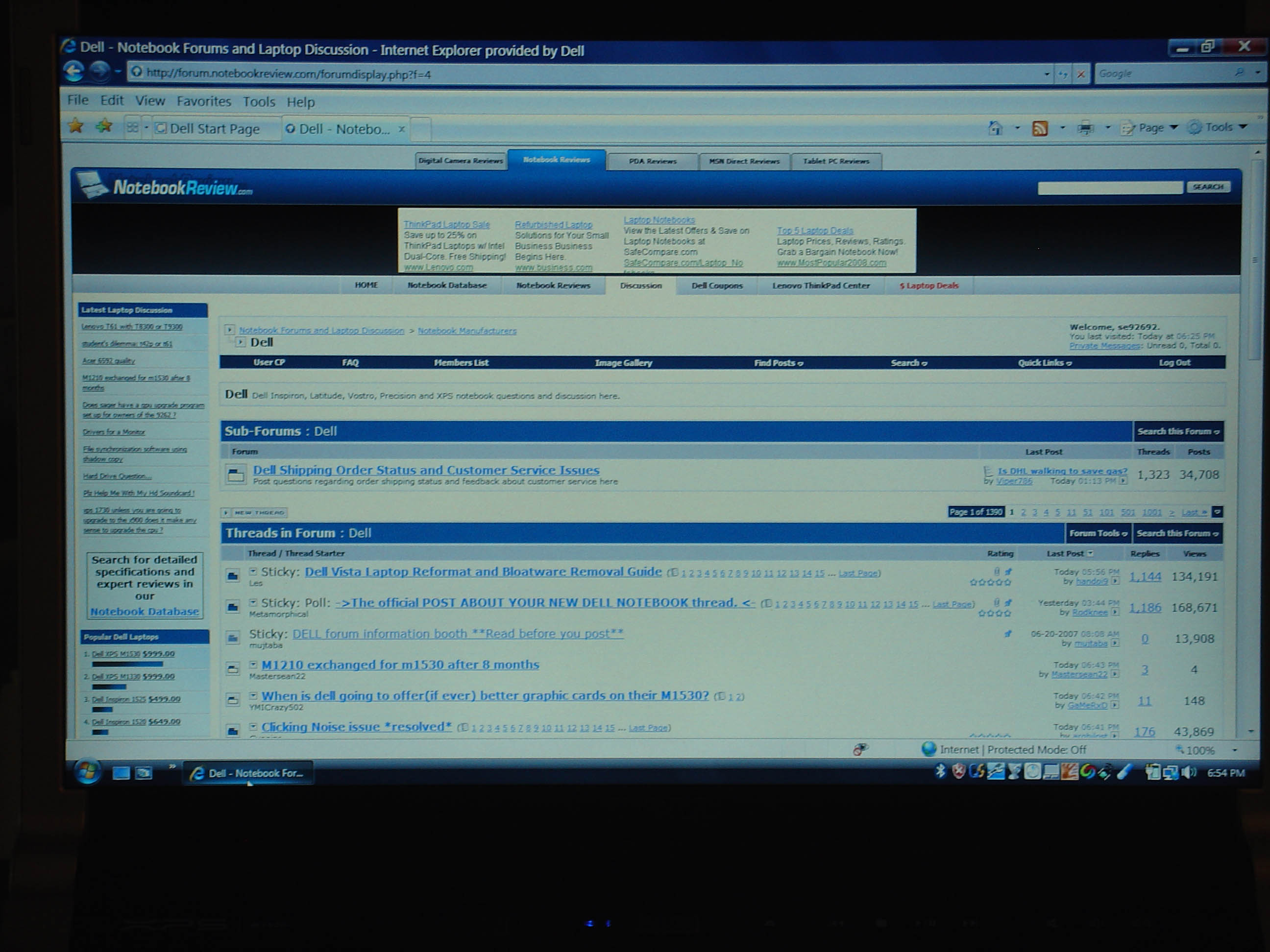Click go-to-last-post arrow beside Viper786 date
1270x952 pixels.
coord(1123,481)
